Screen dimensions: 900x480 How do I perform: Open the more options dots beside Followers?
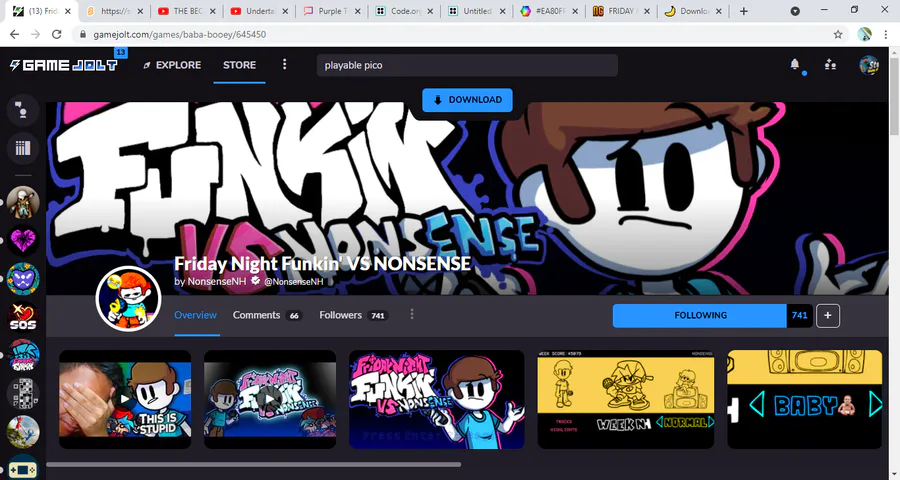(412, 314)
